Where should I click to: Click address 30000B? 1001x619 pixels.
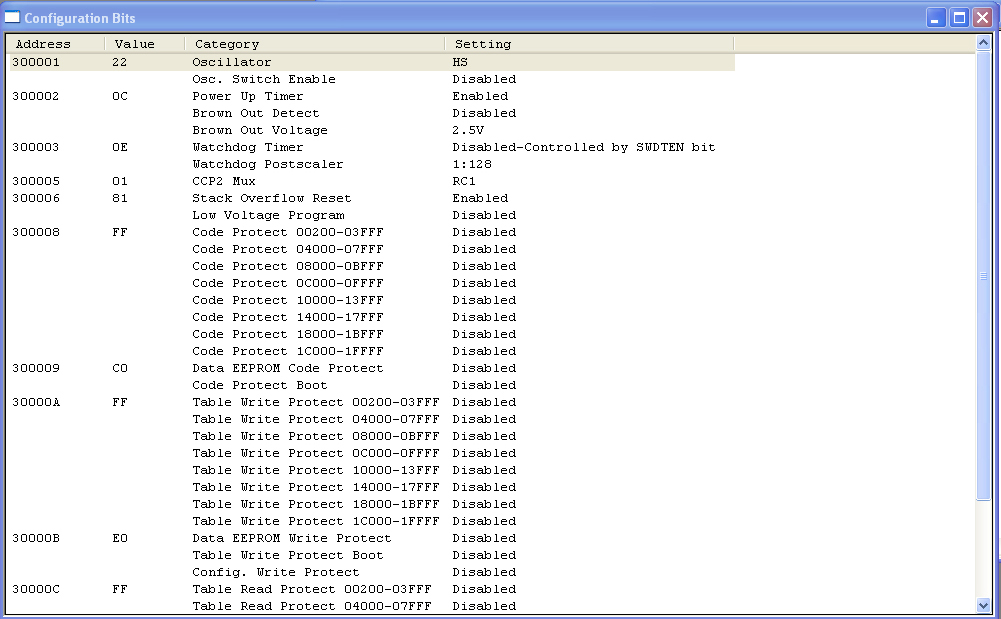(x=36, y=539)
